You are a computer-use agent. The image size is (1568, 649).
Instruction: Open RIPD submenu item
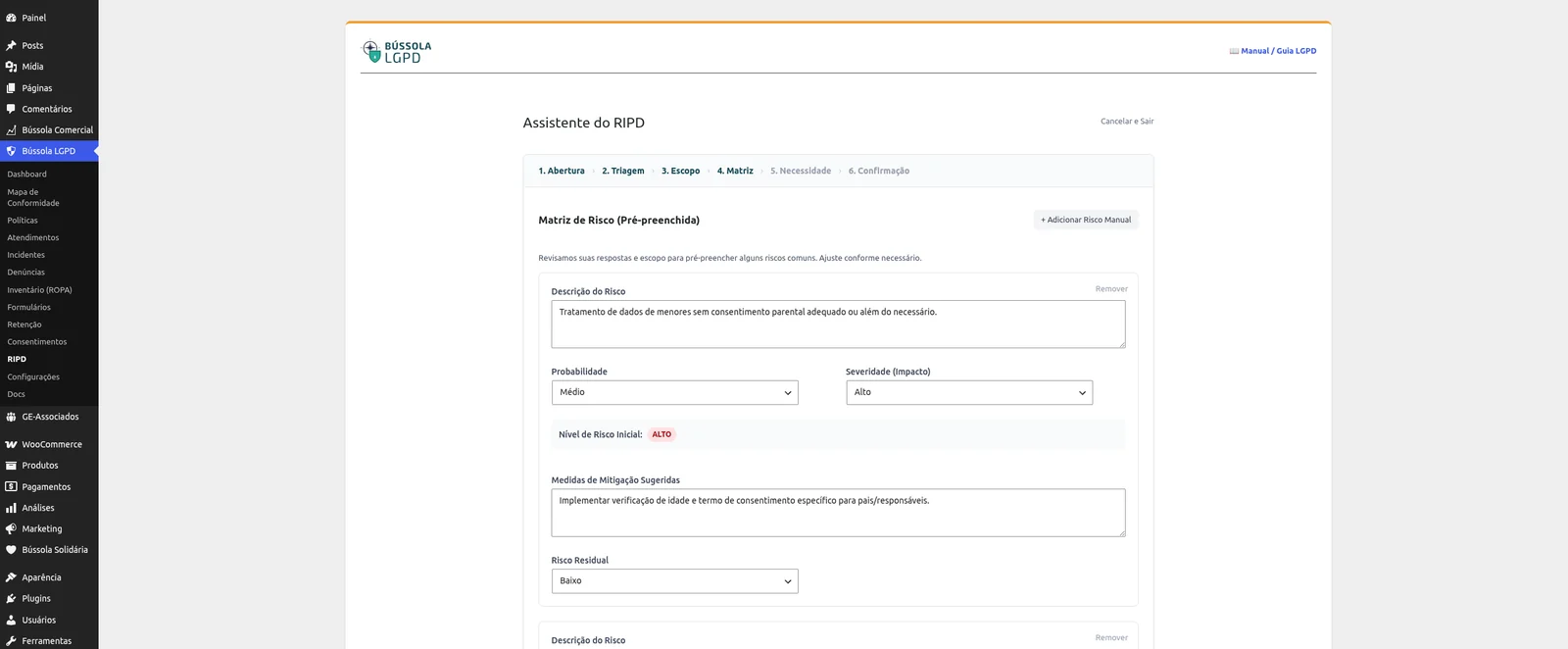17,360
